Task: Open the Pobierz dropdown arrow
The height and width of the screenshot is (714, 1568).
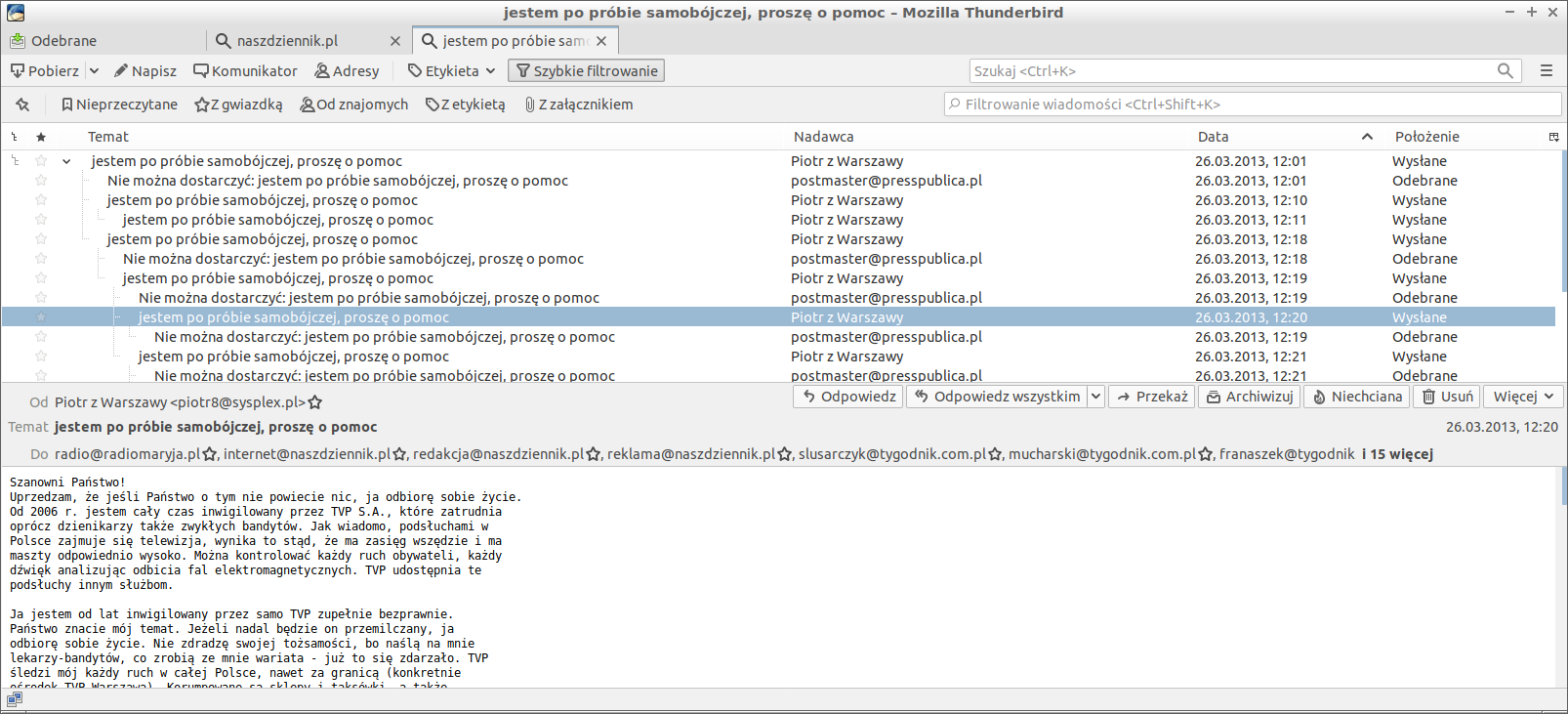Action: [94, 71]
